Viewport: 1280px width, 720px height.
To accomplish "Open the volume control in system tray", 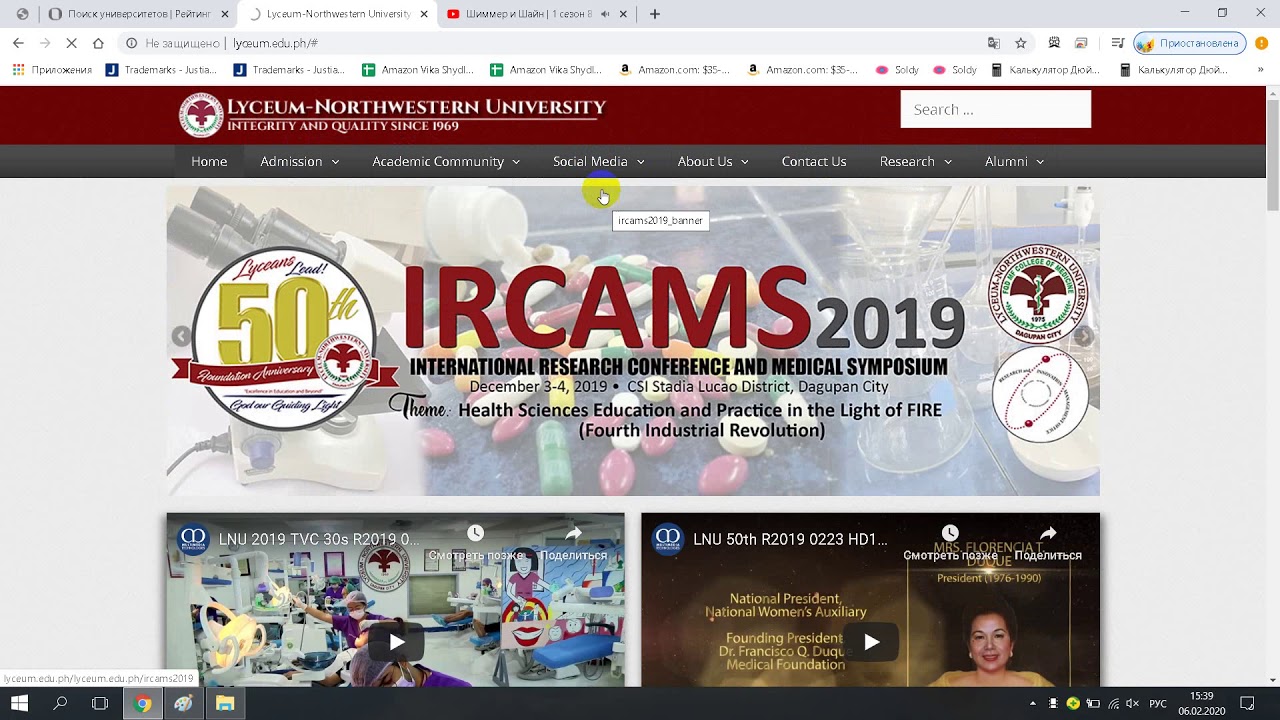I will click(x=1133, y=704).
